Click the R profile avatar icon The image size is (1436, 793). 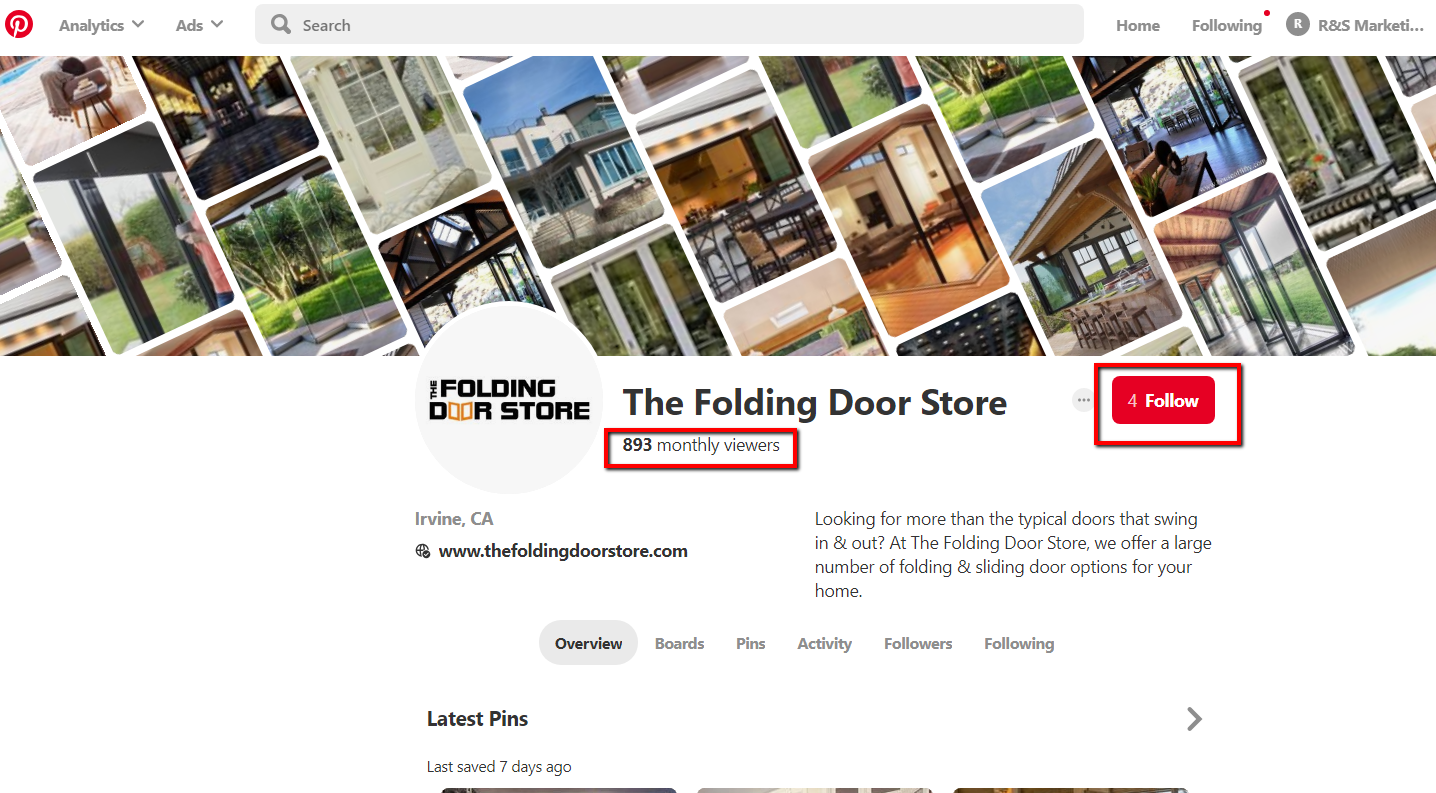click(1298, 24)
